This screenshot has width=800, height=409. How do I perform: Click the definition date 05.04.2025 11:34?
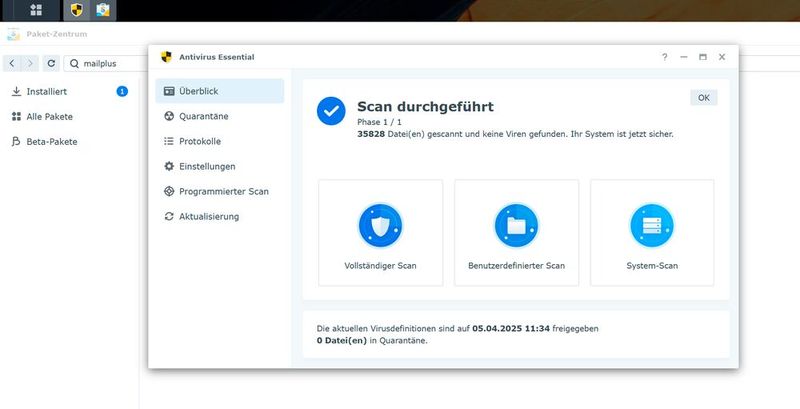point(511,329)
